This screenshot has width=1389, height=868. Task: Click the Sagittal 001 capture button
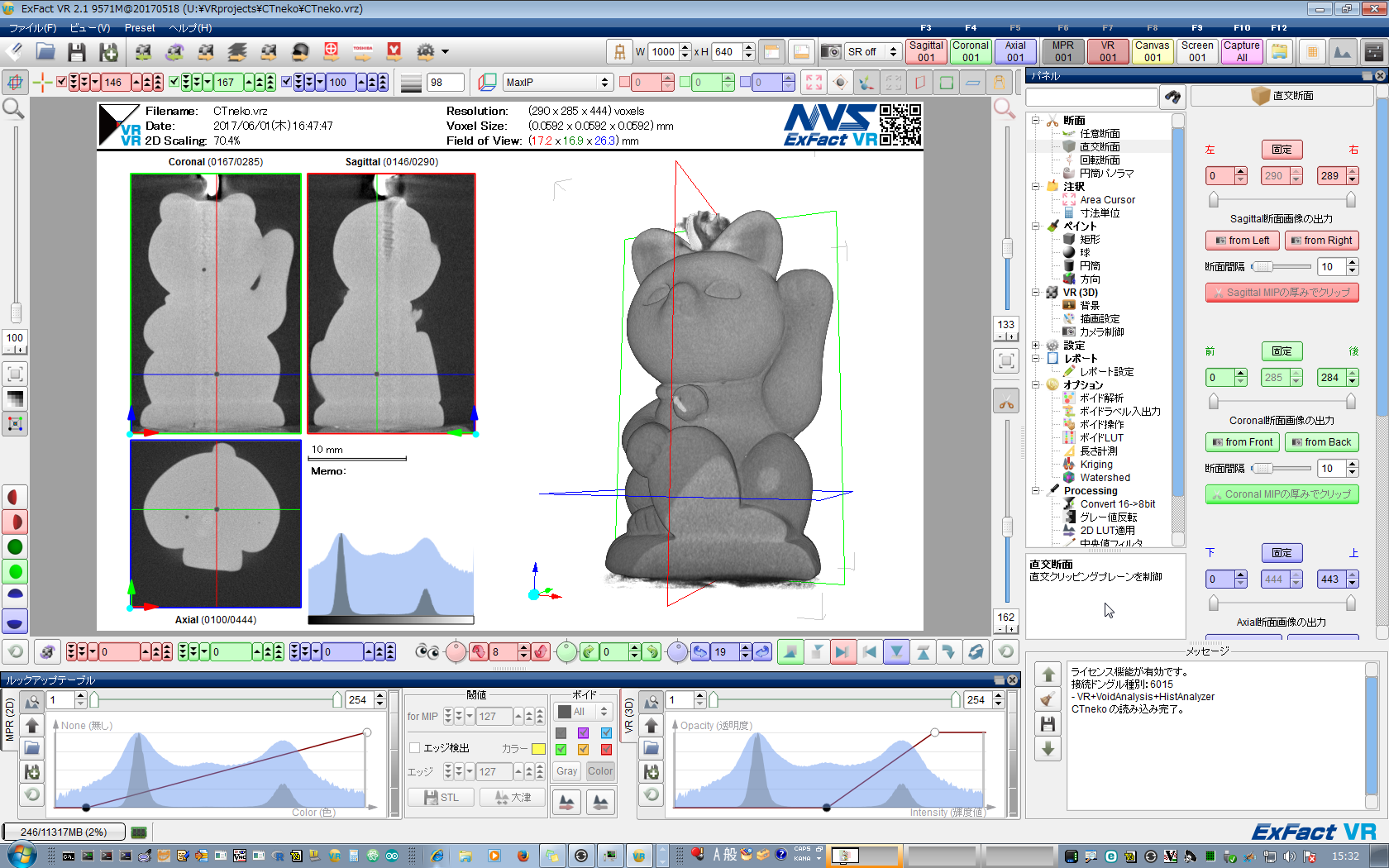[926, 51]
